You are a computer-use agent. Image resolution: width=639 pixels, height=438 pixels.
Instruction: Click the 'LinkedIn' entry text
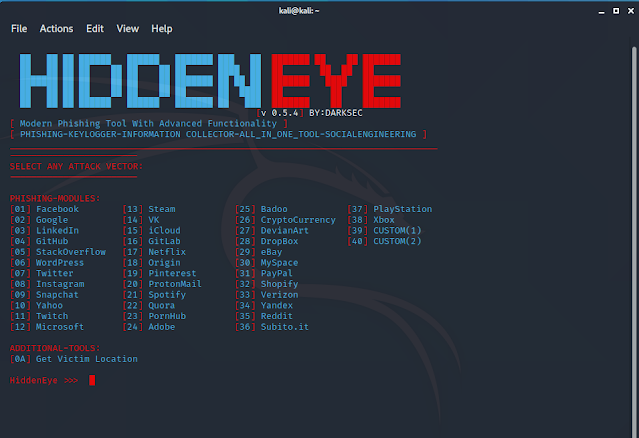(x=57, y=231)
